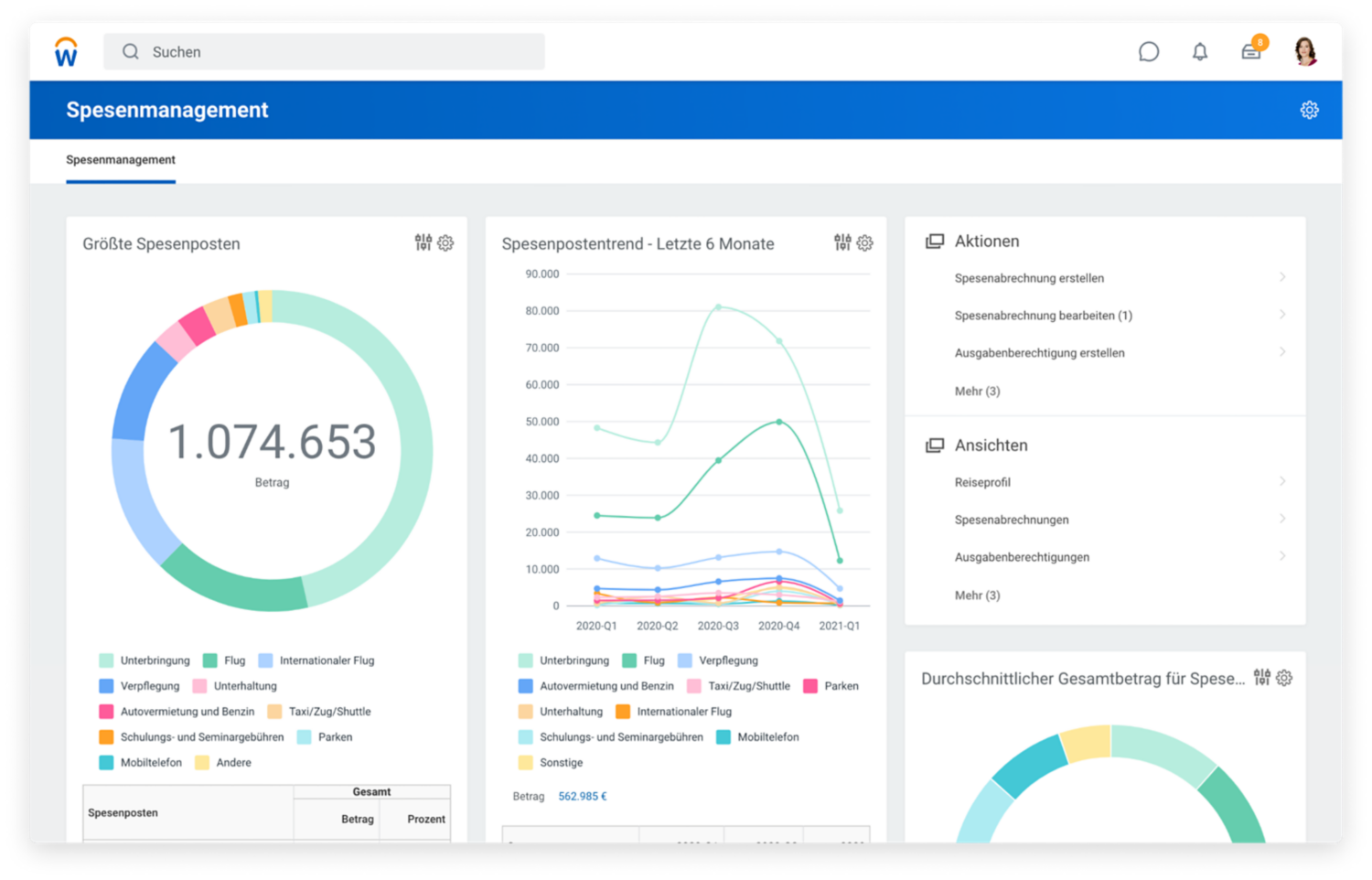Click the Ansichten section icon
This screenshot has height=880, width=1372.
pos(935,445)
